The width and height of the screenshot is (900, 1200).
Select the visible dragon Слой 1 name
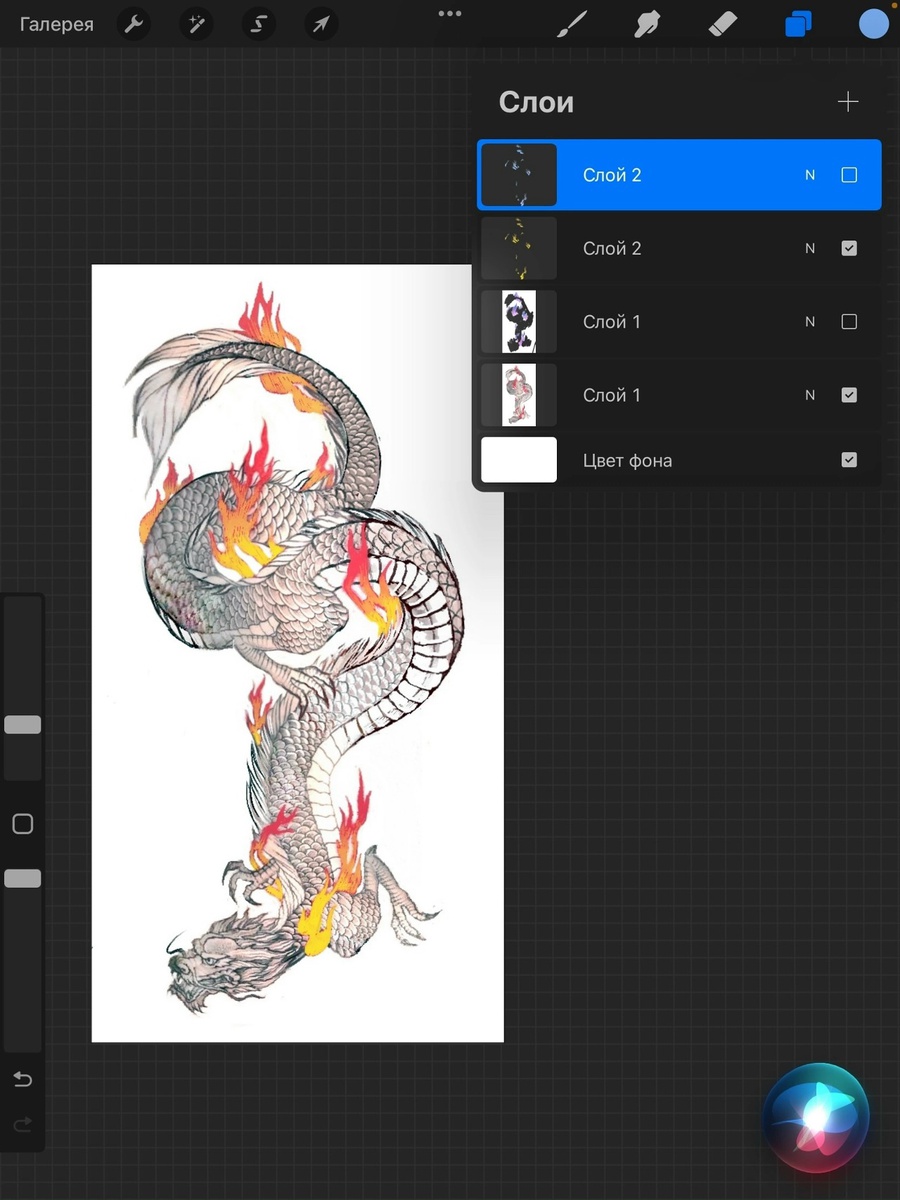[612, 395]
